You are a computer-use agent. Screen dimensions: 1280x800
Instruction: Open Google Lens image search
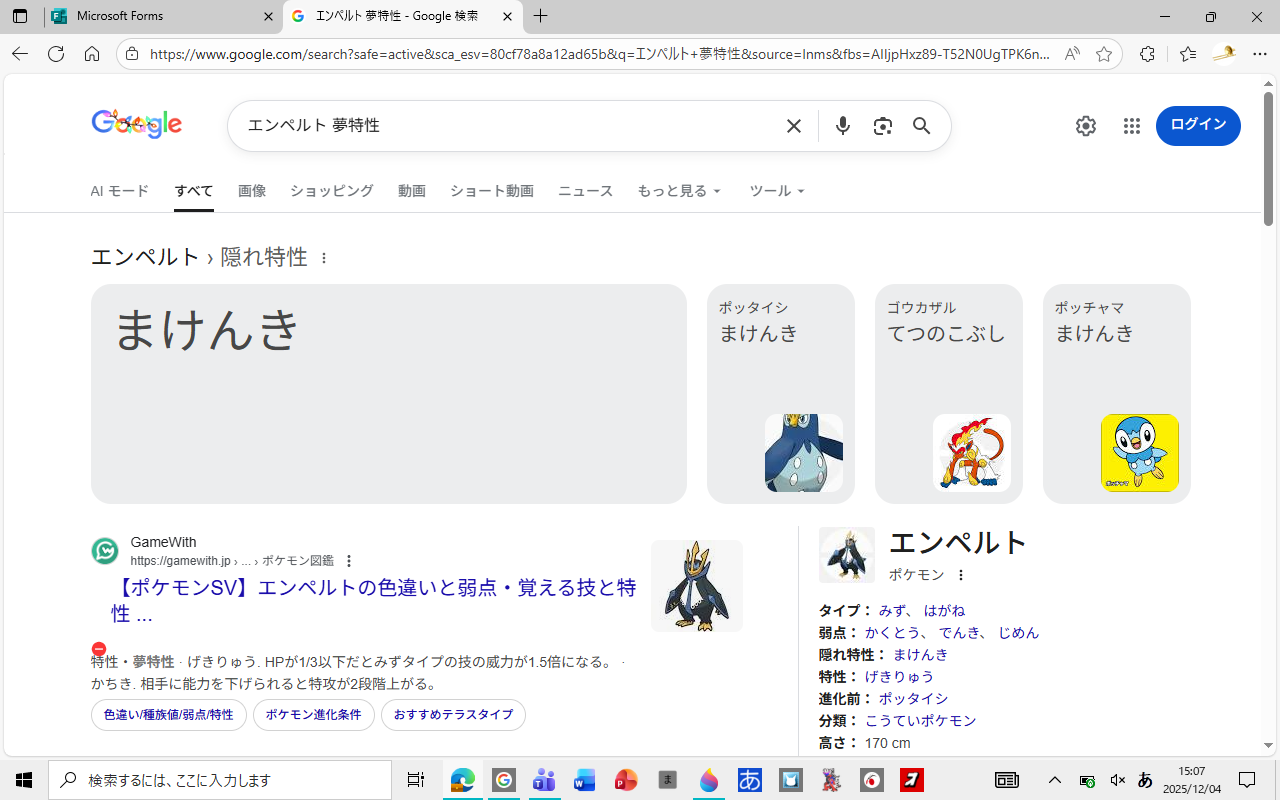[x=882, y=126]
